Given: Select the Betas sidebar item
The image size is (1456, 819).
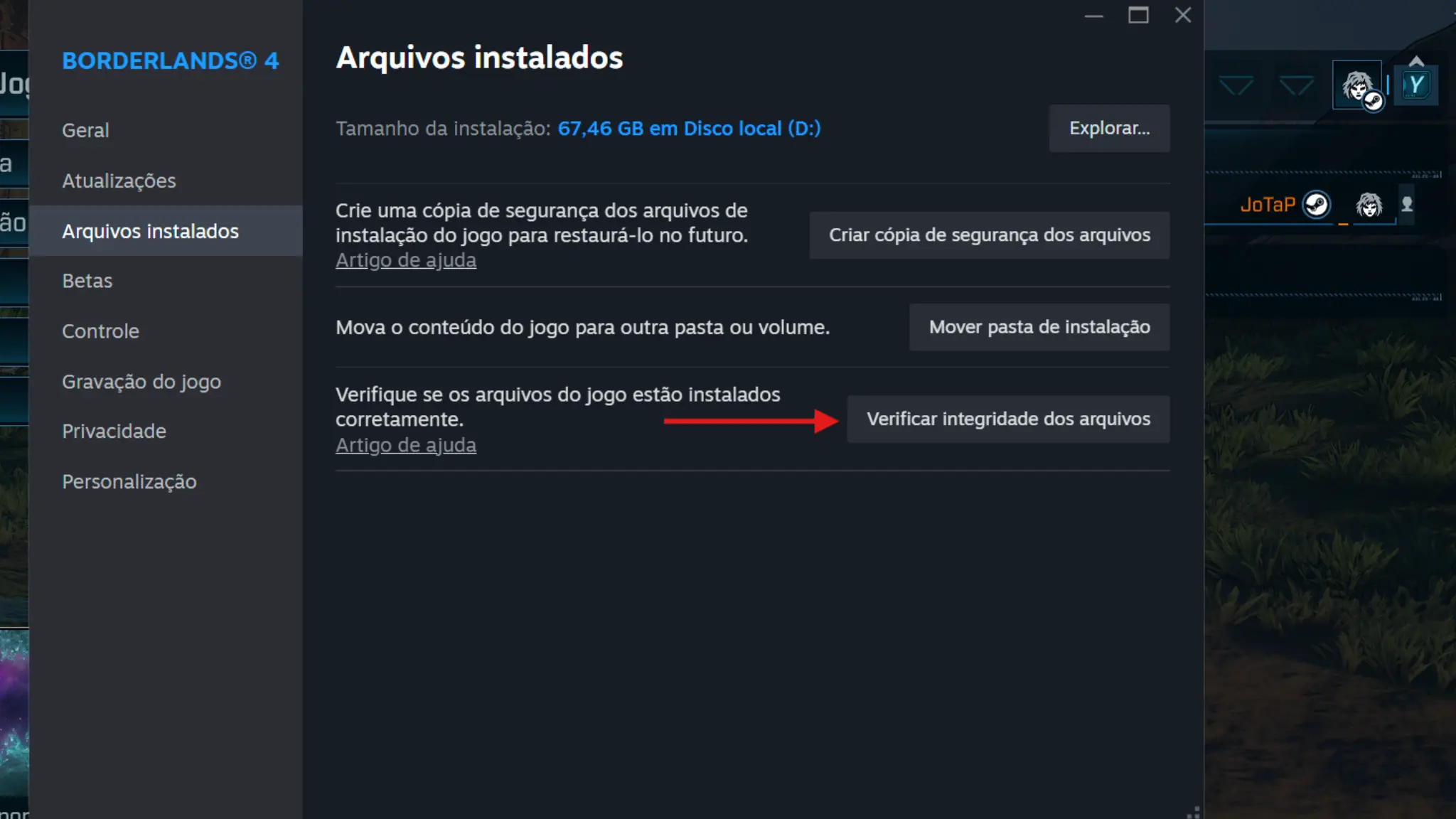Looking at the screenshot, I should tap(87, 281).
